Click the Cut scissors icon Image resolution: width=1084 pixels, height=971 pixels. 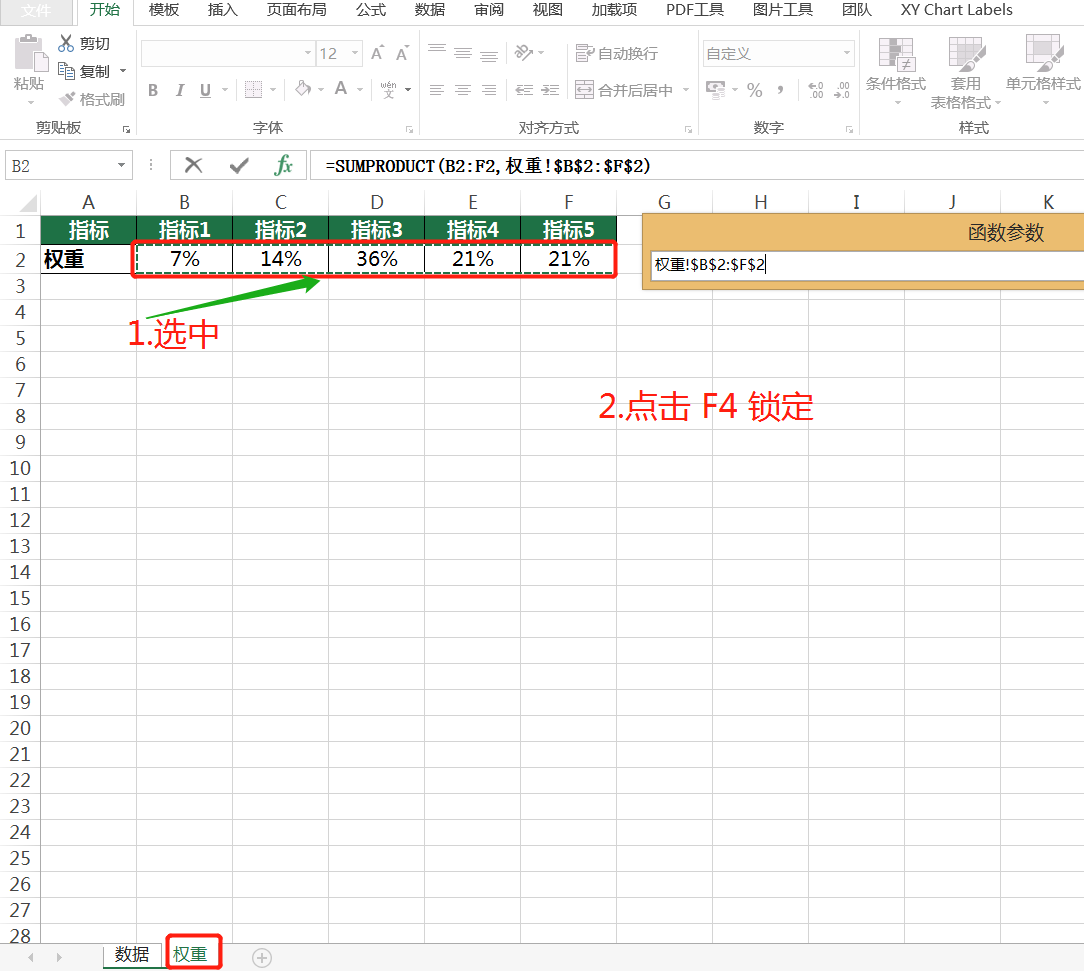click(66, 44)
